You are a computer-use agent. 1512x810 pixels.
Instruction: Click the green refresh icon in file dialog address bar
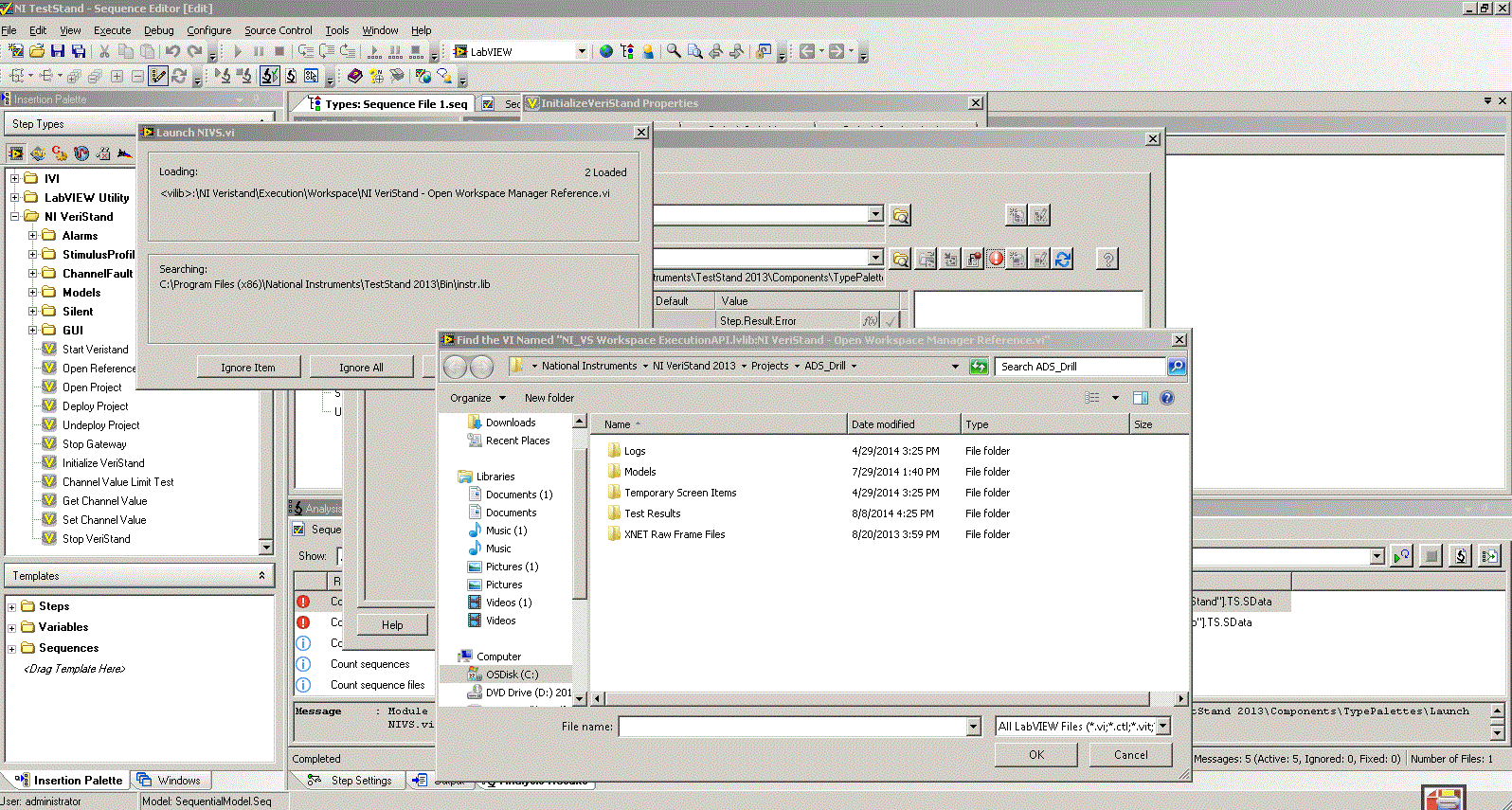pyautogui.click(x=979, y=367)
